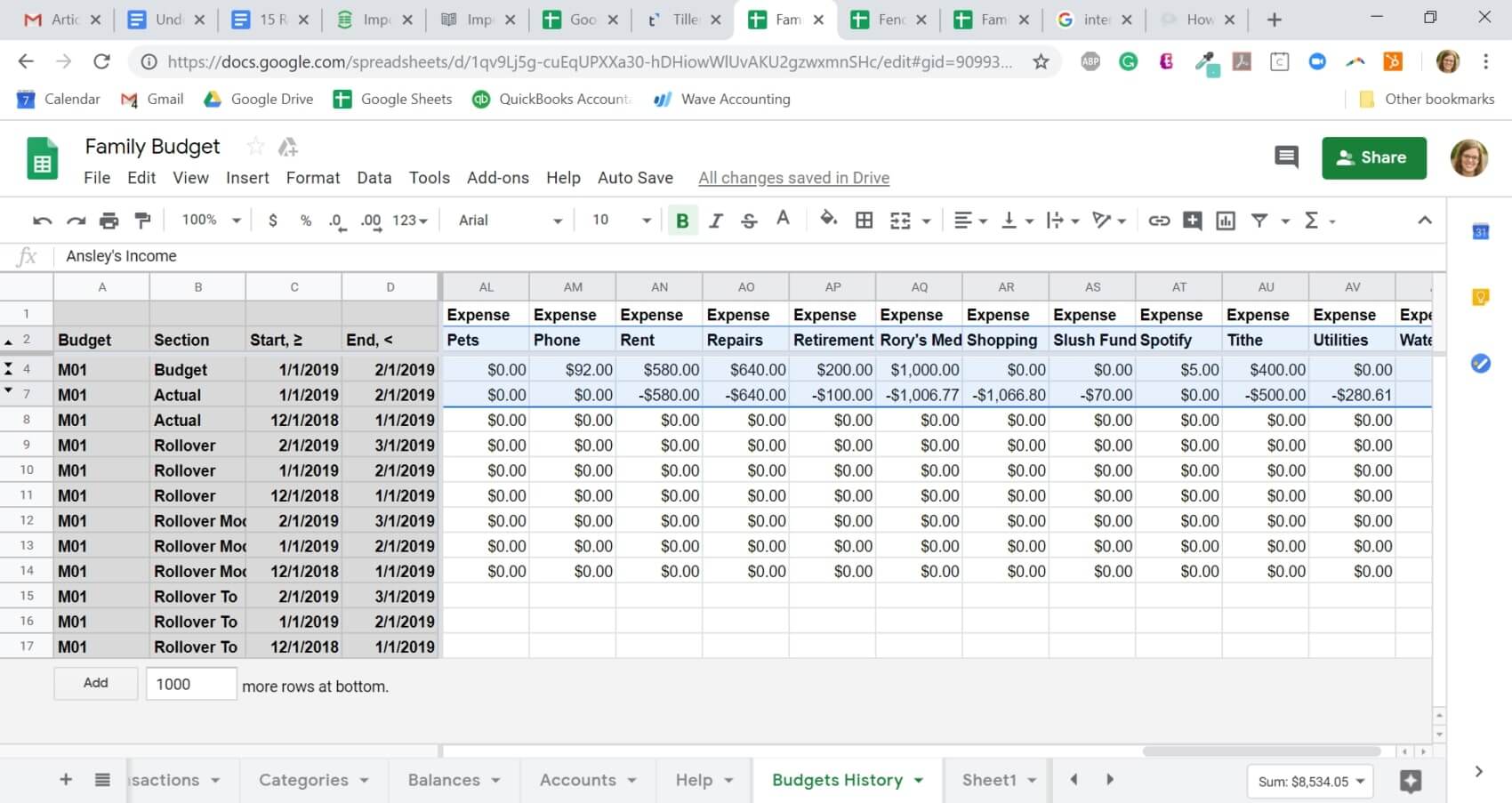Add a new sheet with plus icon
The height and width of the screenshot is (803, 1512).
pos(66,780)
